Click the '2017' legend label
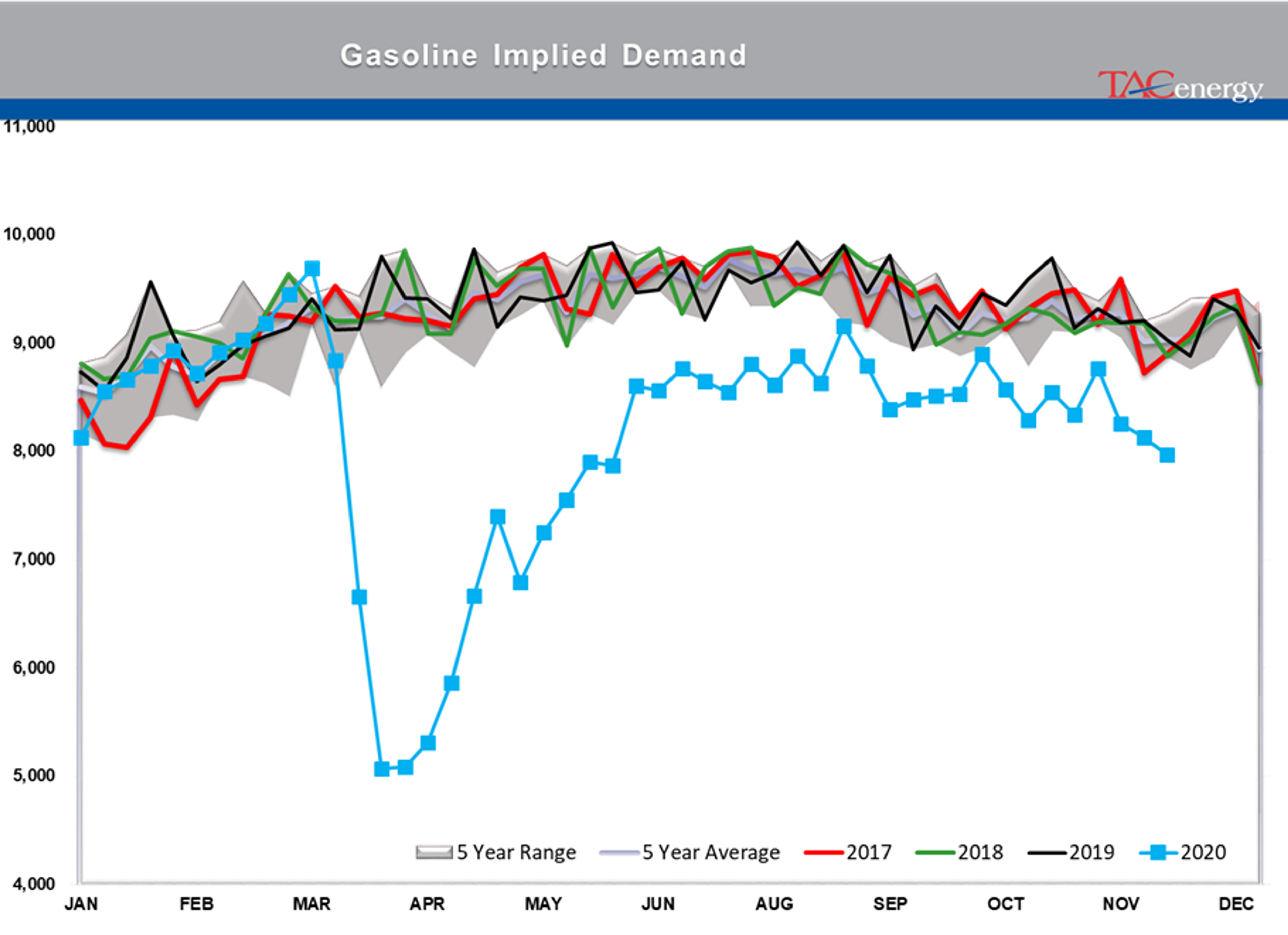The width and height of the screenshot is (1288, 935). (869, 852)
